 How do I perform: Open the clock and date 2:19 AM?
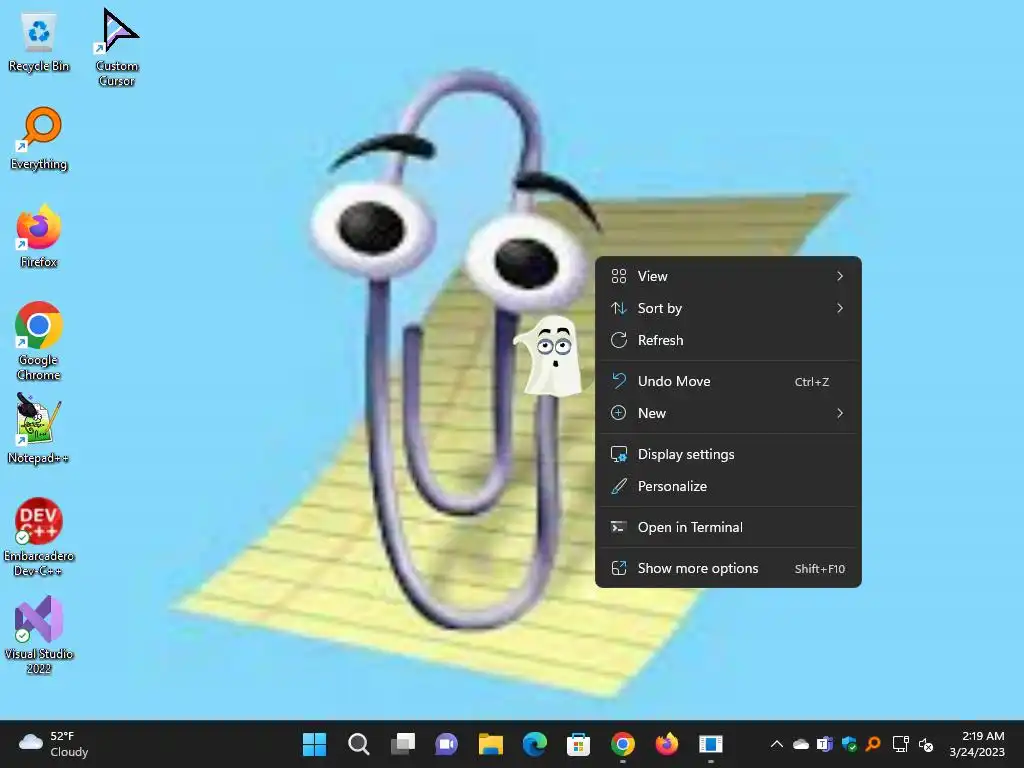(x=977, y=744)
